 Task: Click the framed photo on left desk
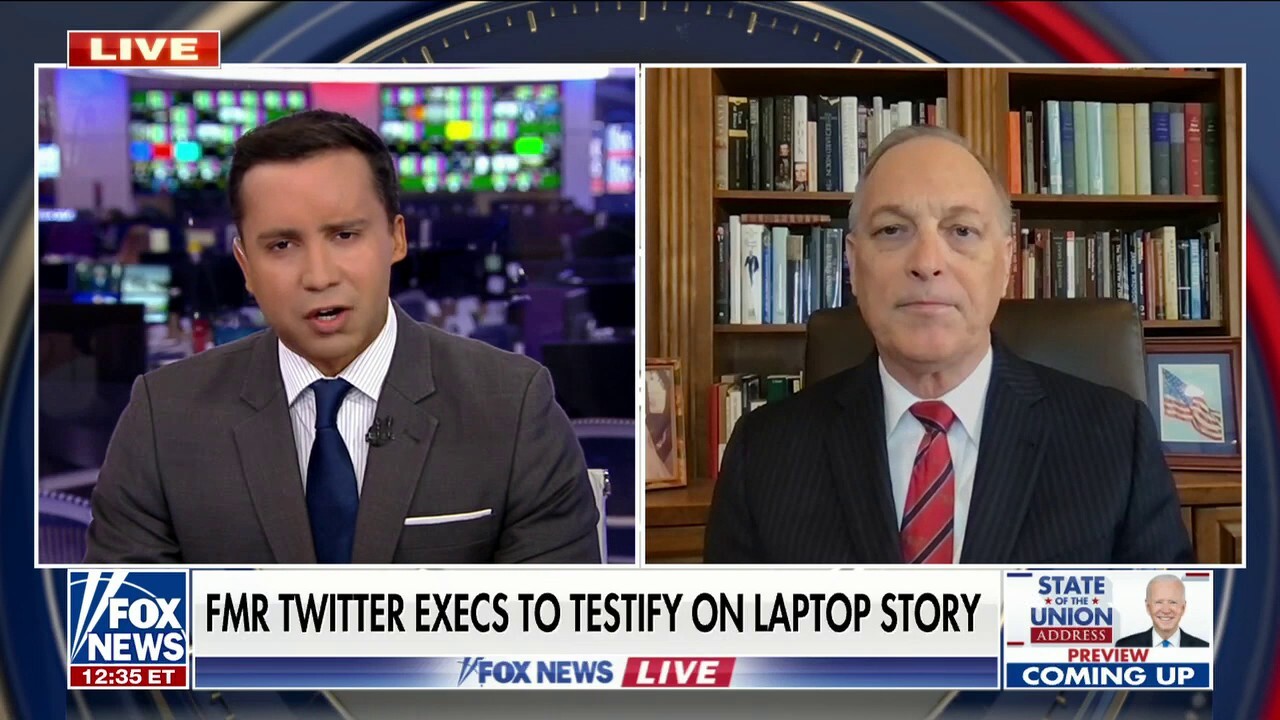tap(664, 424)
